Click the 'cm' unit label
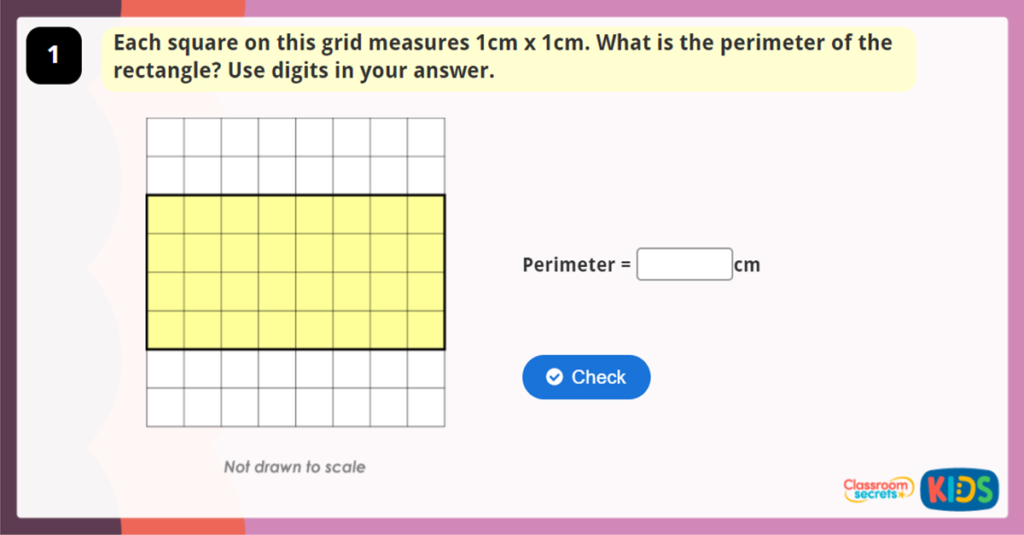This screenshot has height=535, width=1024. [x=747, y=265]
